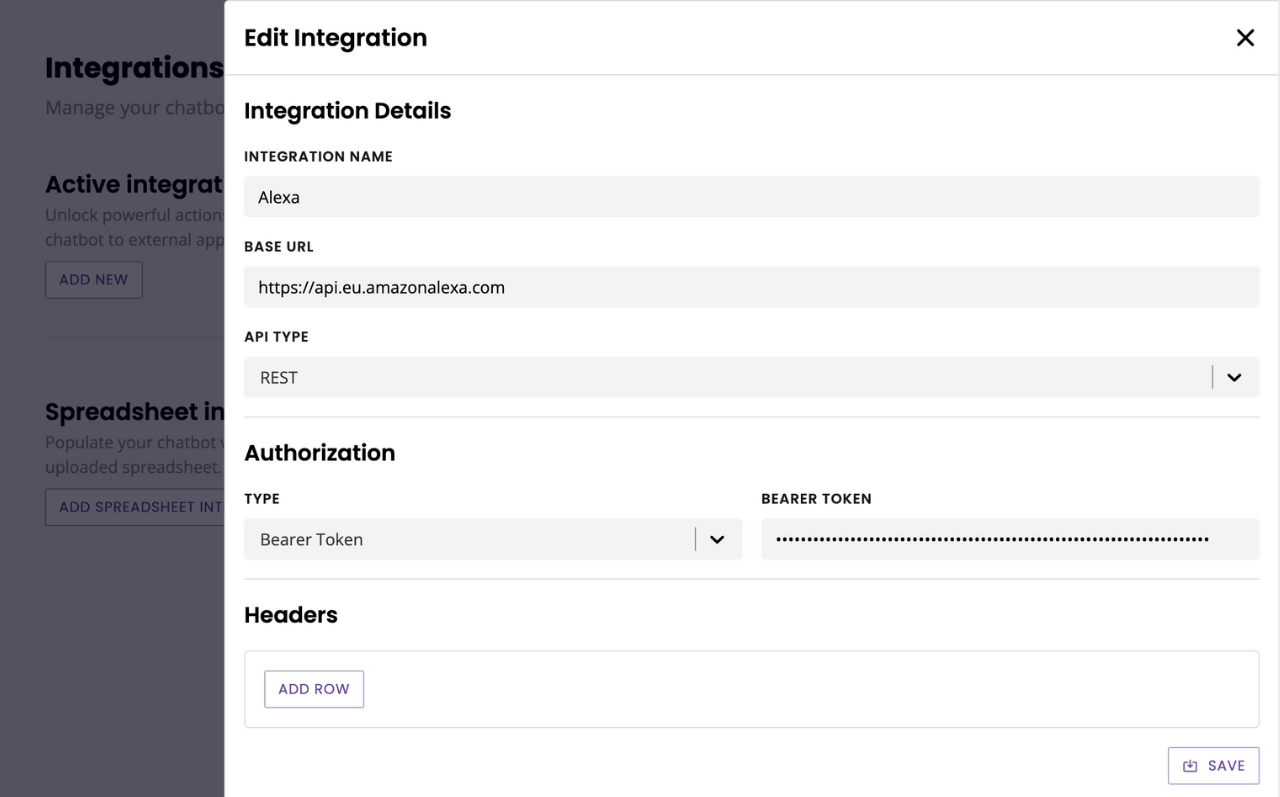Click Add Spreadsheet Integration in the background page
Screen dimensions: 1280x797
click(135, 507)
